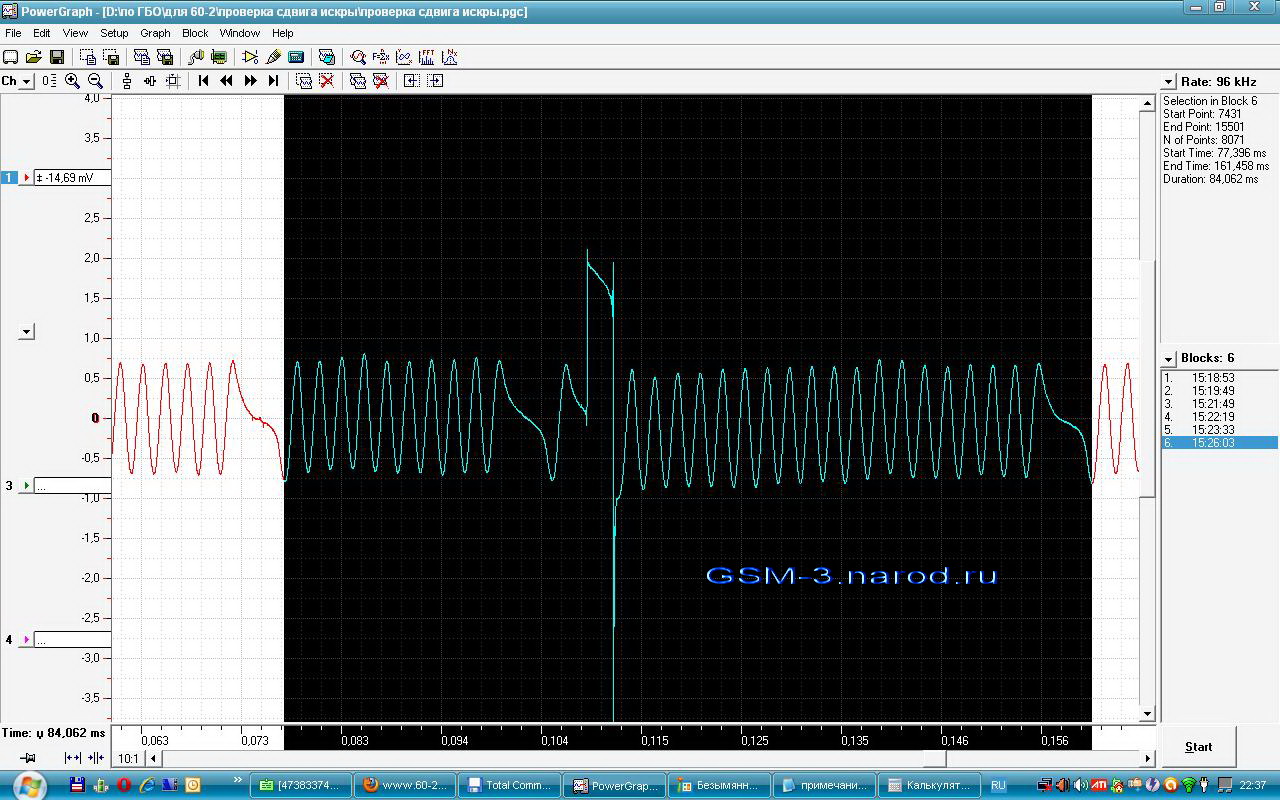Click the connector plug device icon
This screenshot has width=1280, height=800.
[196, 57]
